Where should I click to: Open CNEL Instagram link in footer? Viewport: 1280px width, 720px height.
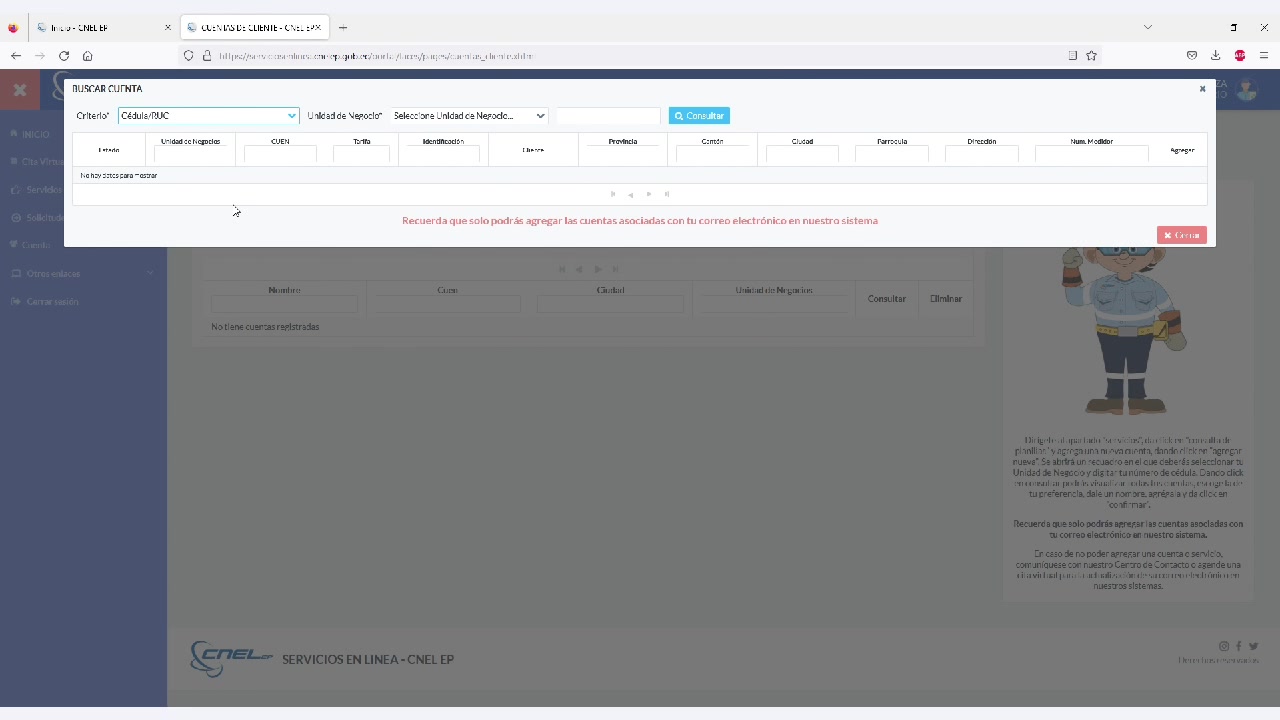(x=1223, y=646)
